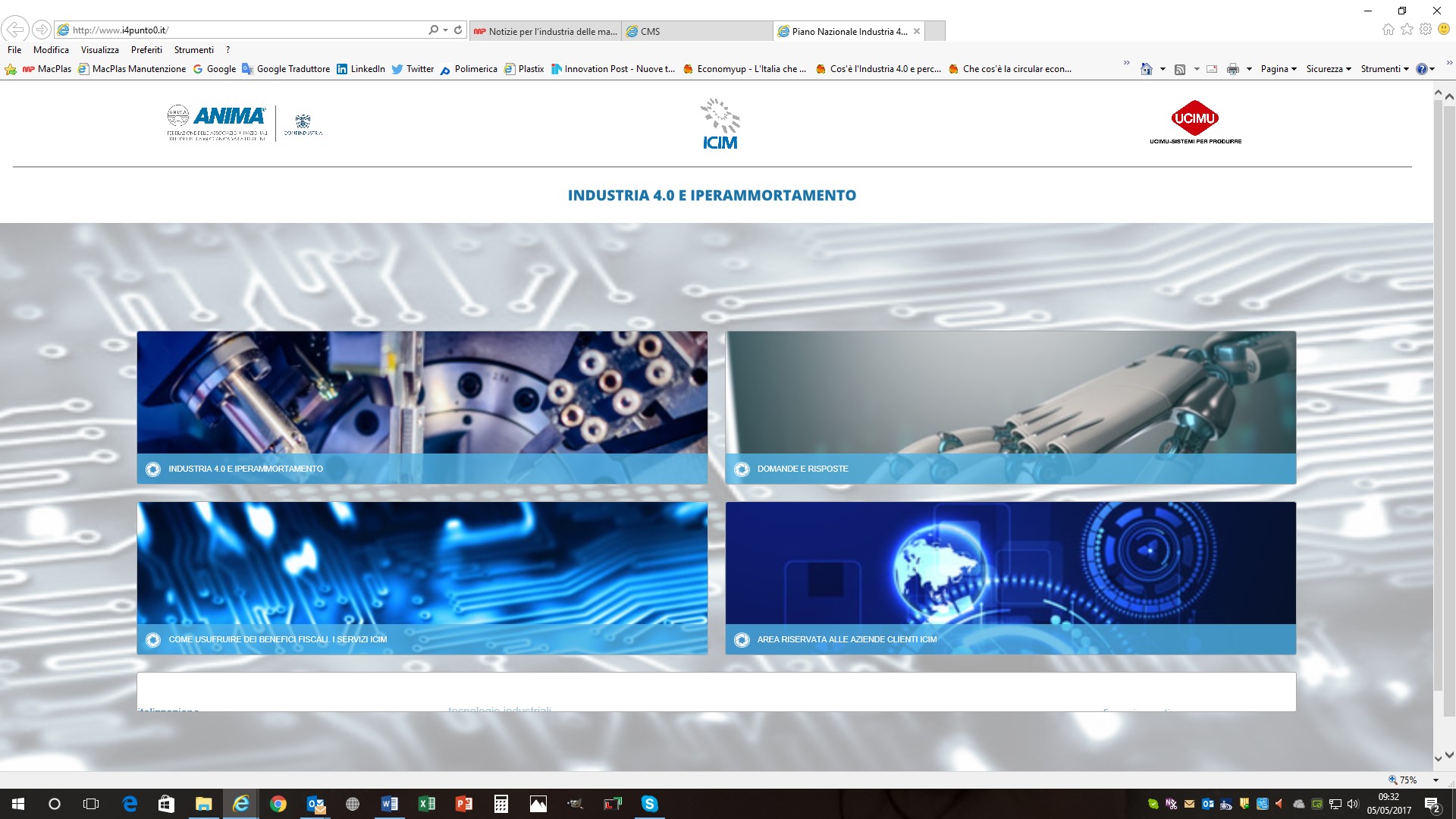
Task: Click the Add to favorites bar star icon
Action: 11,69
